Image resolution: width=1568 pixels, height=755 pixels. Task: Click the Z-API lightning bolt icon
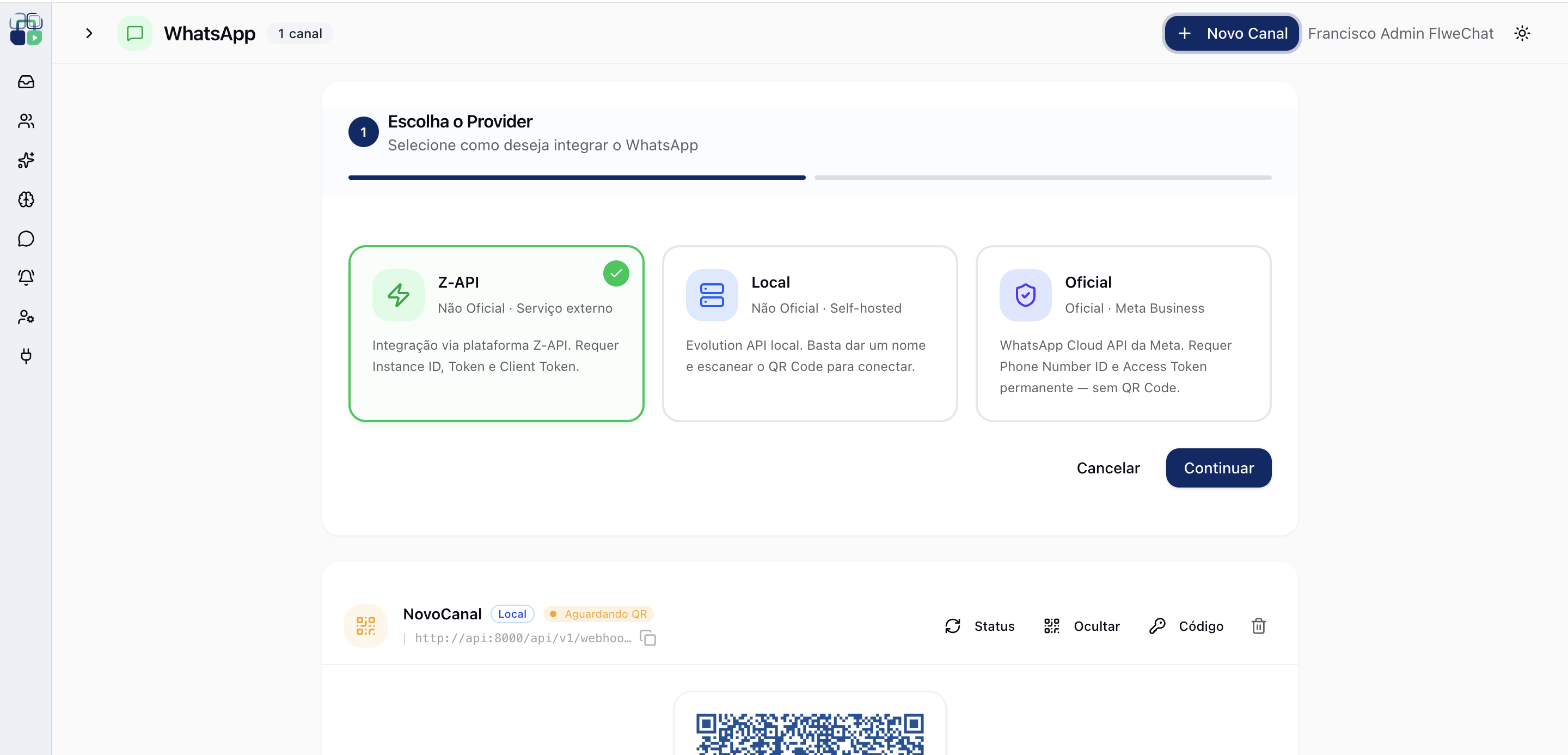(x=398, y=295)
